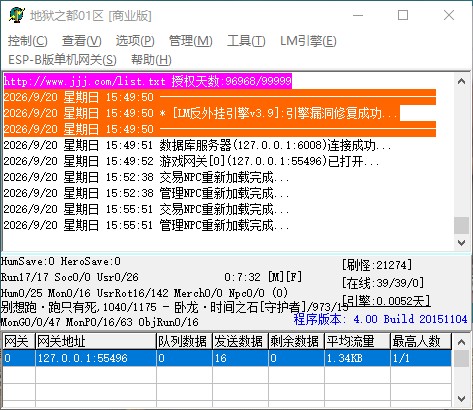Viewport: 473px width, 410px height.
Task: Click the 15:52:38 管理NPC重新加载完成 log line
Action: pos(146,193)
